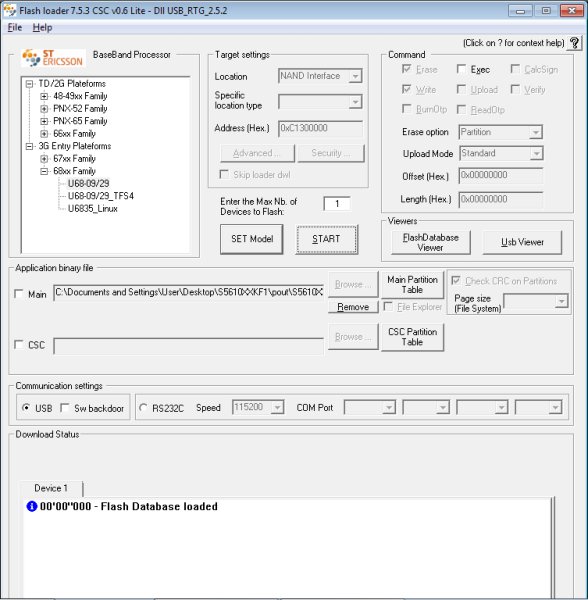Open the FlashDatabase Viewer

(430, 243)
